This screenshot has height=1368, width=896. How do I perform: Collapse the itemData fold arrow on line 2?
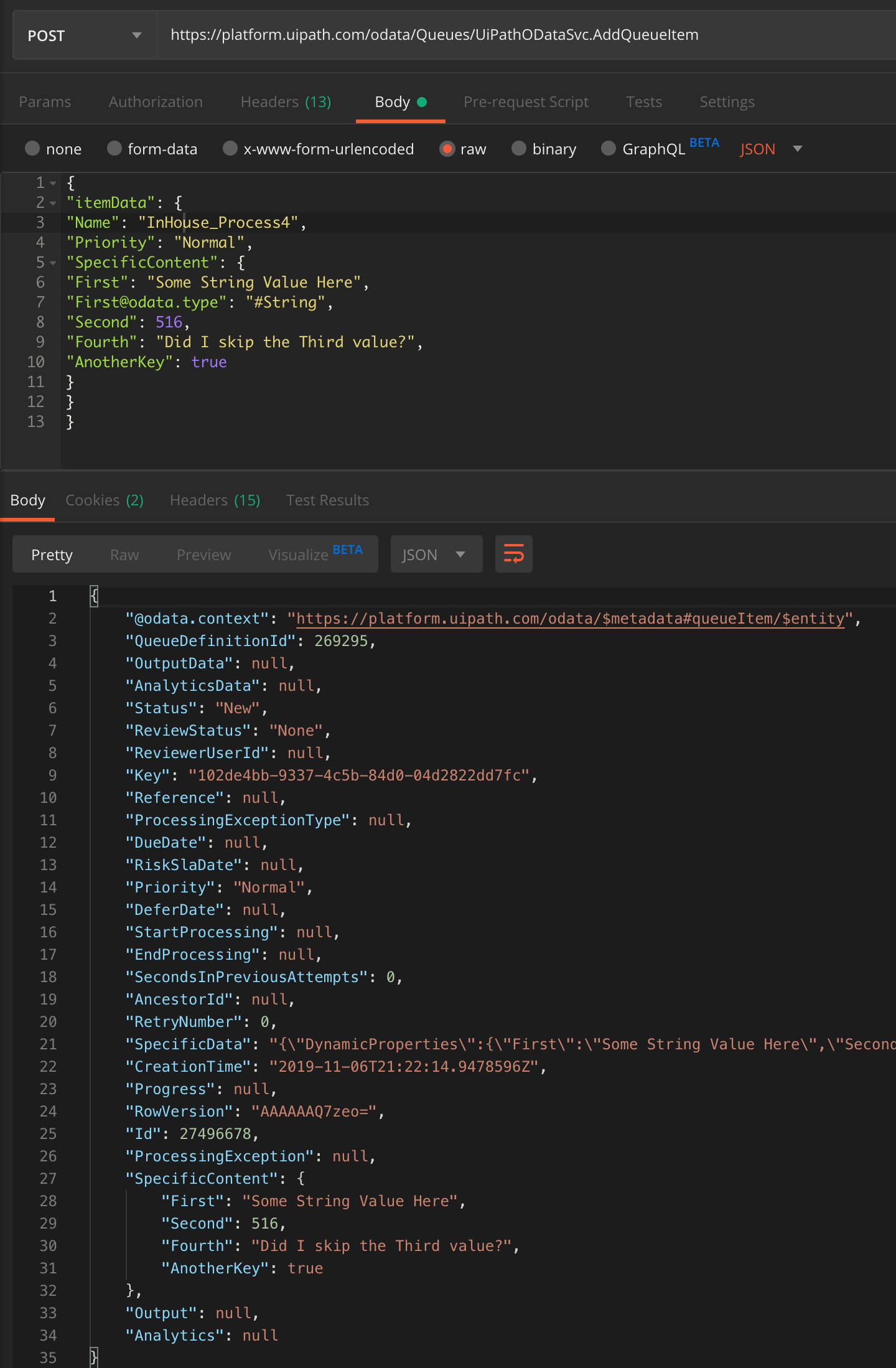tap(53, 203)
